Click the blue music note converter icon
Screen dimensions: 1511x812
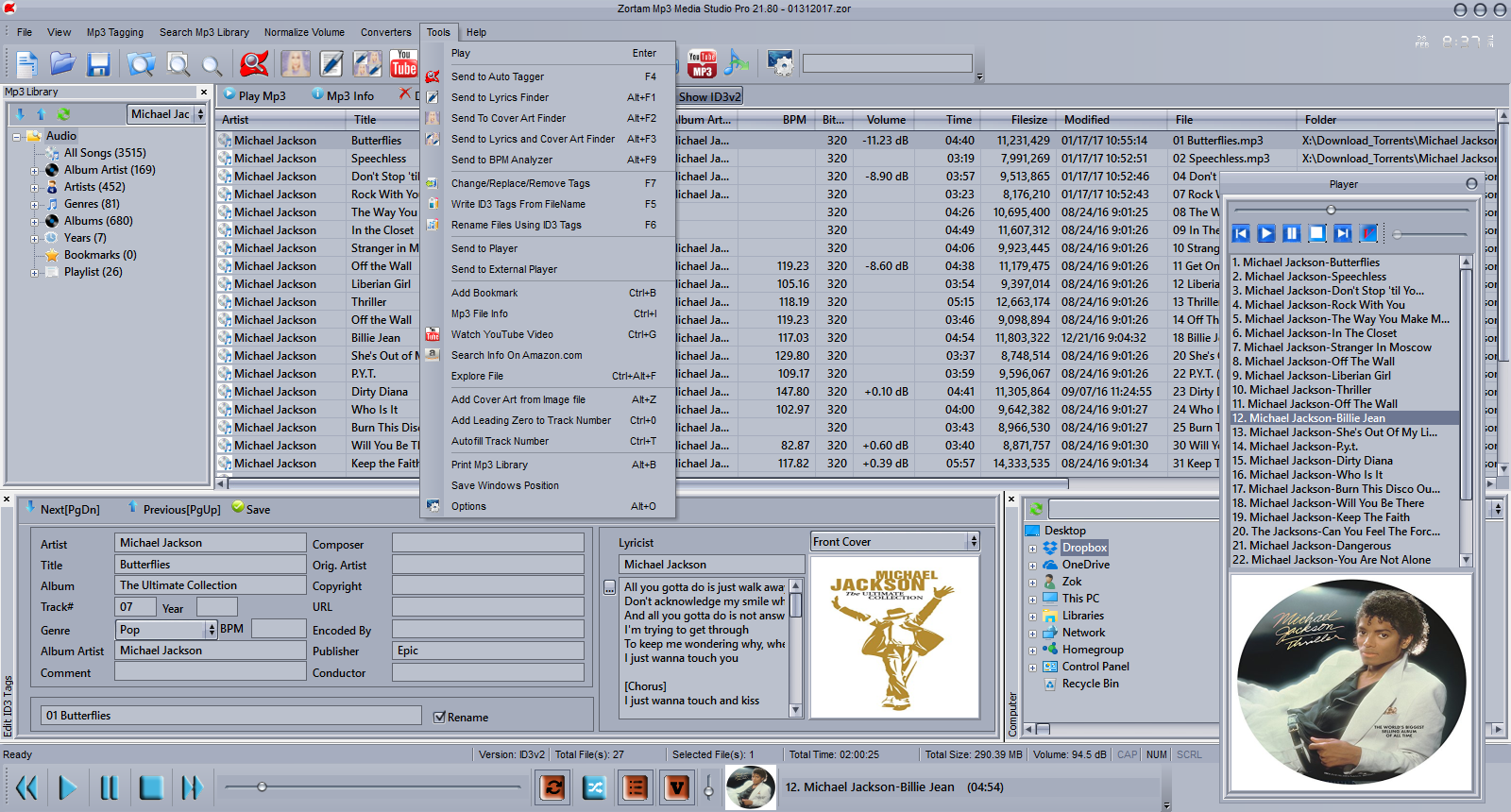pos(737,63)
